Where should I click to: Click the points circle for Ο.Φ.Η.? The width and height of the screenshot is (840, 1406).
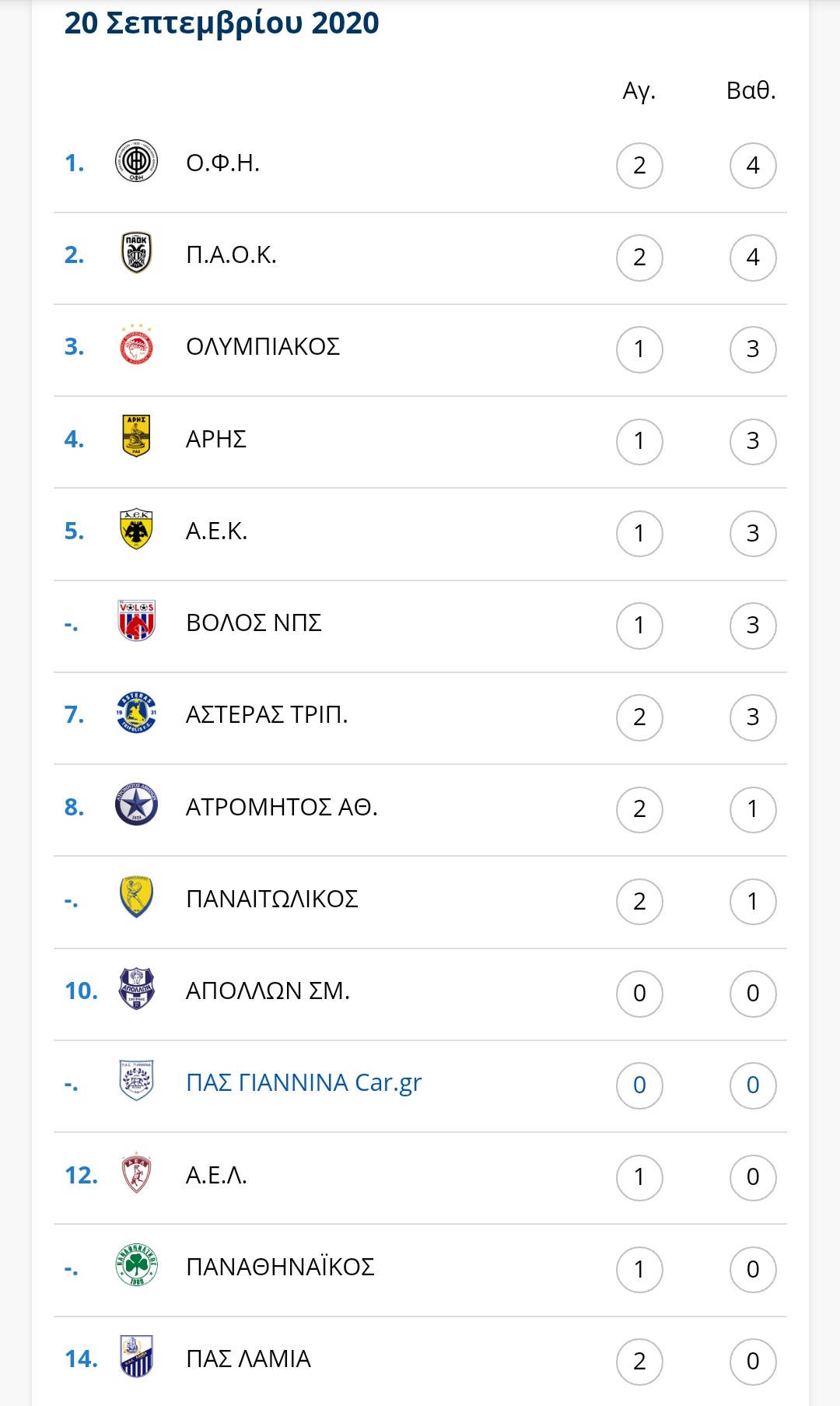point(753,165)
